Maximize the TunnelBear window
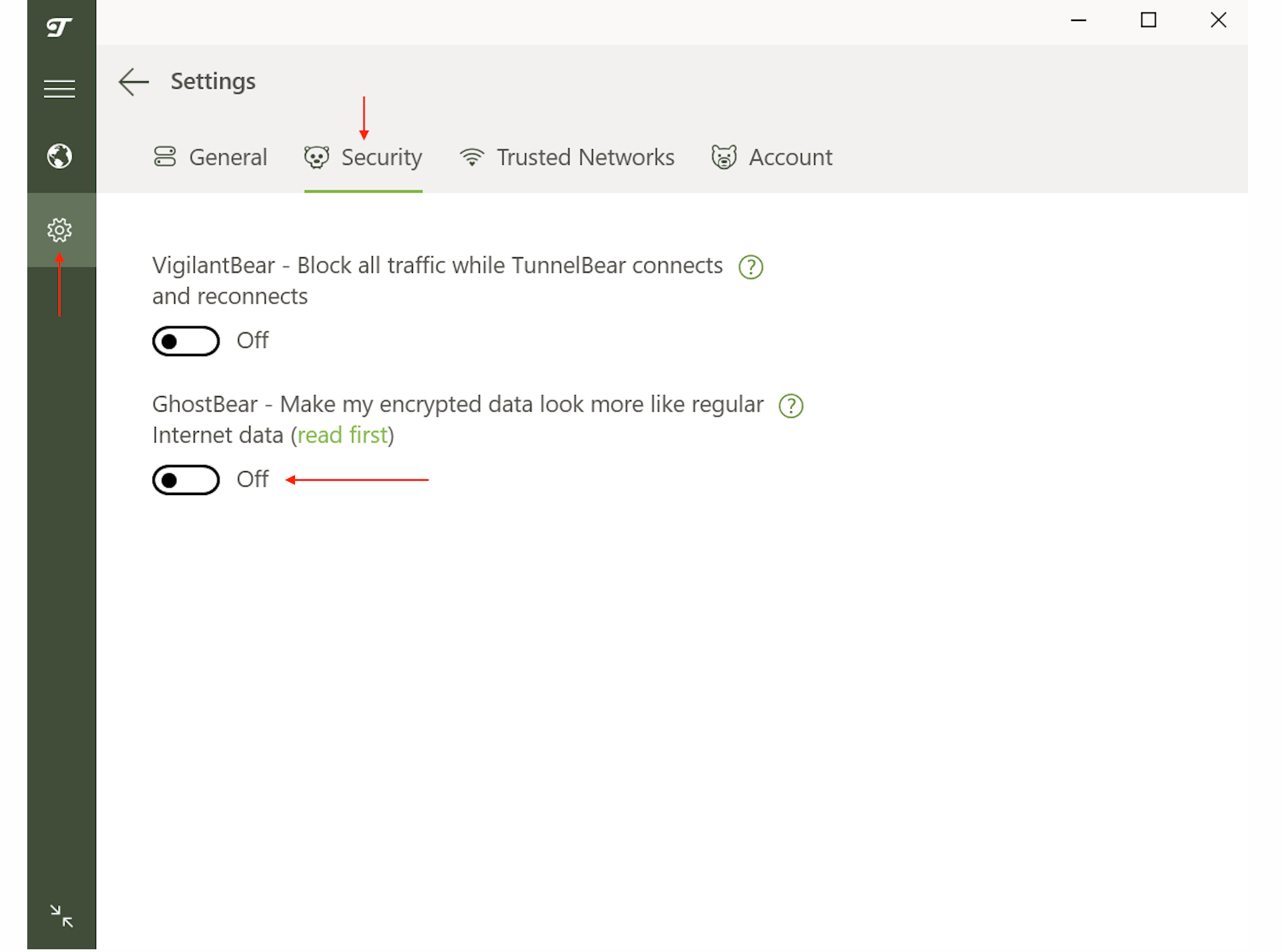Image resolution: width=1282 pixels, height=952 pixels. [1148, 20]
